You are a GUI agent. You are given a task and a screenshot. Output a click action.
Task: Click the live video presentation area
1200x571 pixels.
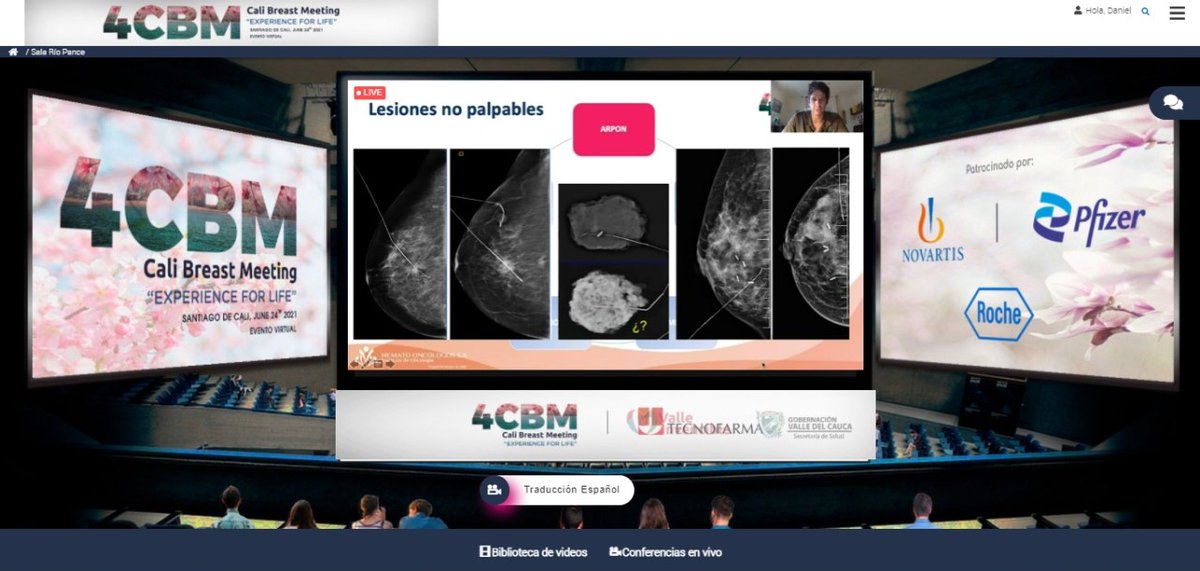[605, 225]
